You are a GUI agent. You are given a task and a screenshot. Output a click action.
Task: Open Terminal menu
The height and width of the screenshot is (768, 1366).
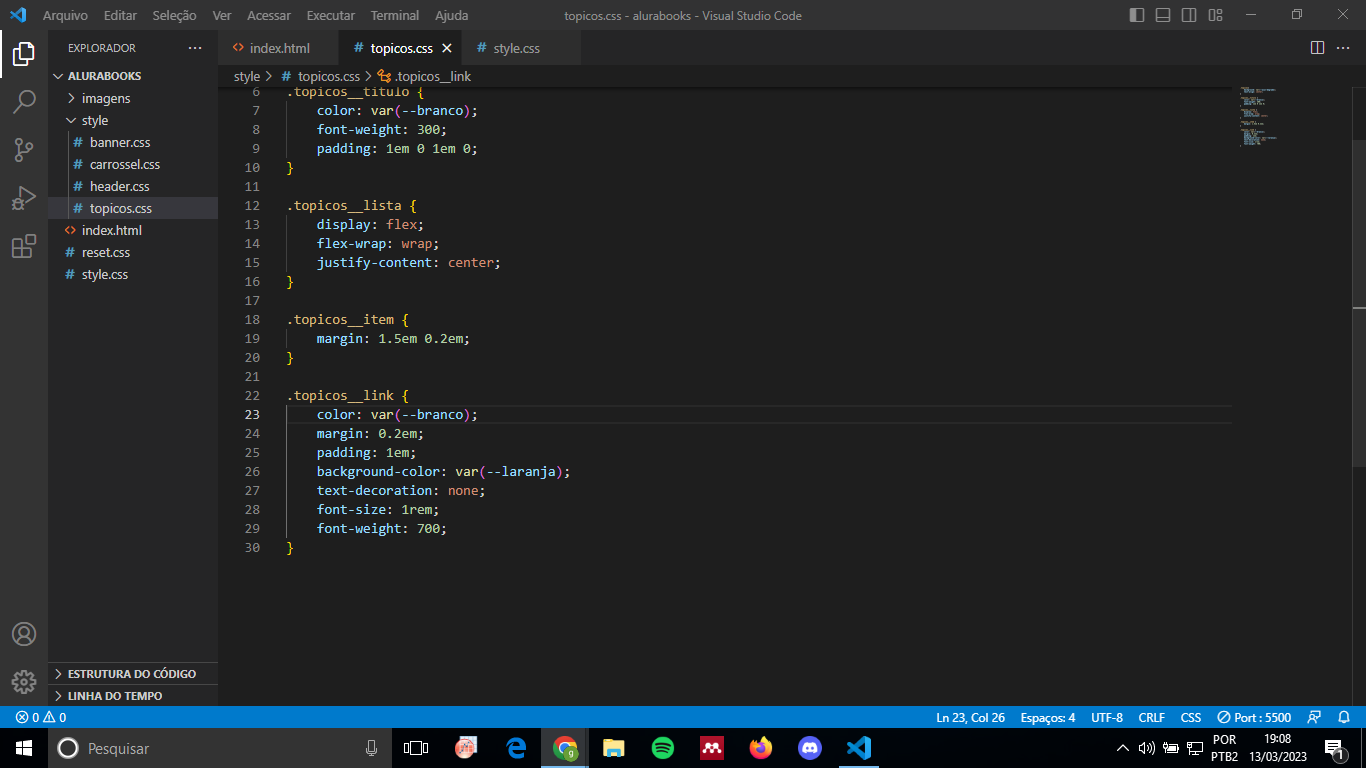(x=395, y=15)
